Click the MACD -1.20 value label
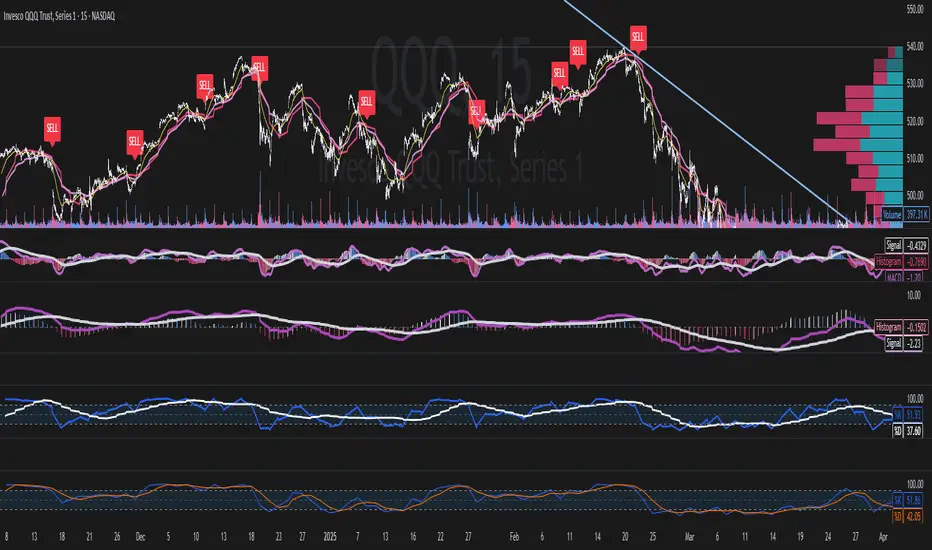Image resolution: width=932 pixels, height=550 pixels. (906, 277)
